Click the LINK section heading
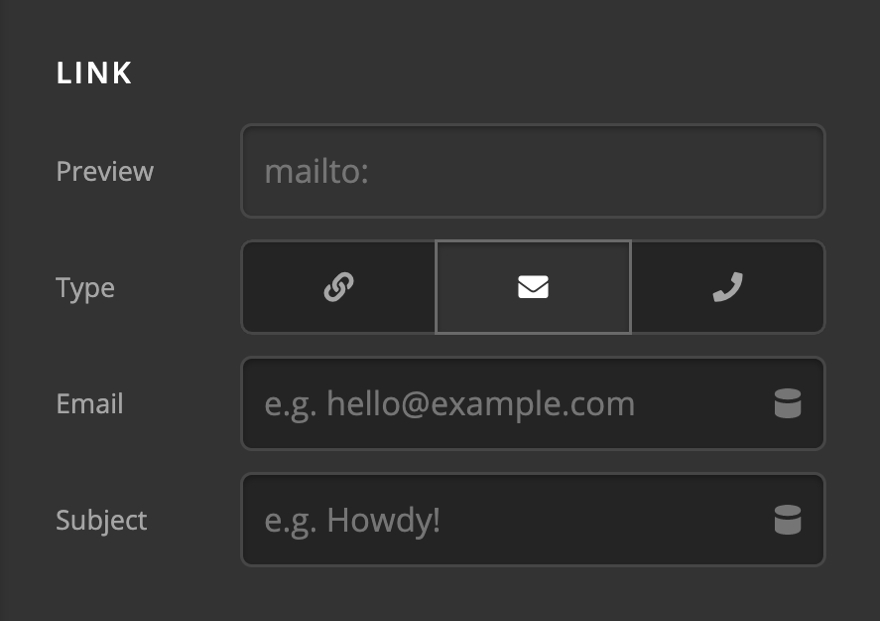This screenshot has height=621, width=880. (x=94, y=73)
